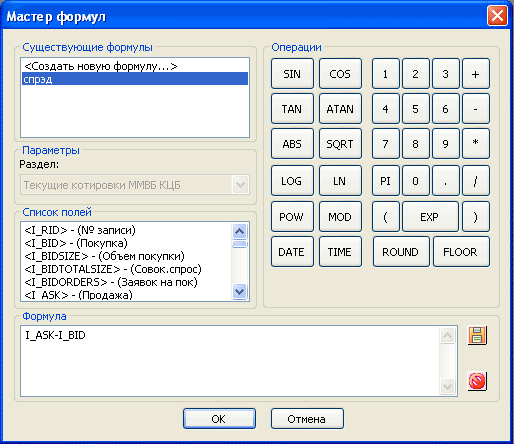The width and height of the screenshot is (514, 445).
Task: Delete the formula with the red prohibition icon
Action: pos(477,381)
